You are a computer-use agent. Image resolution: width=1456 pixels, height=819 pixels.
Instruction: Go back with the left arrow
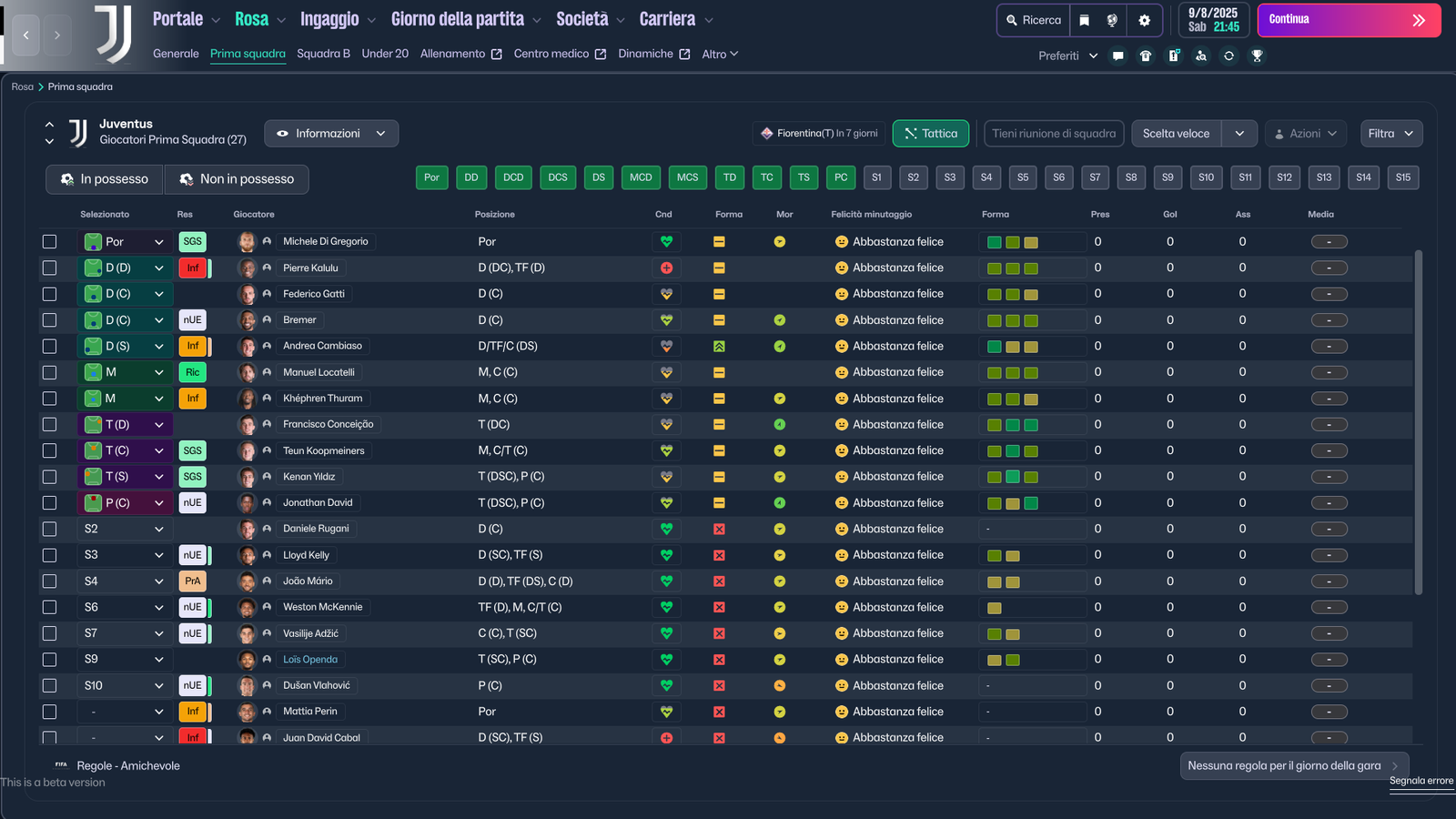point(26,35)
